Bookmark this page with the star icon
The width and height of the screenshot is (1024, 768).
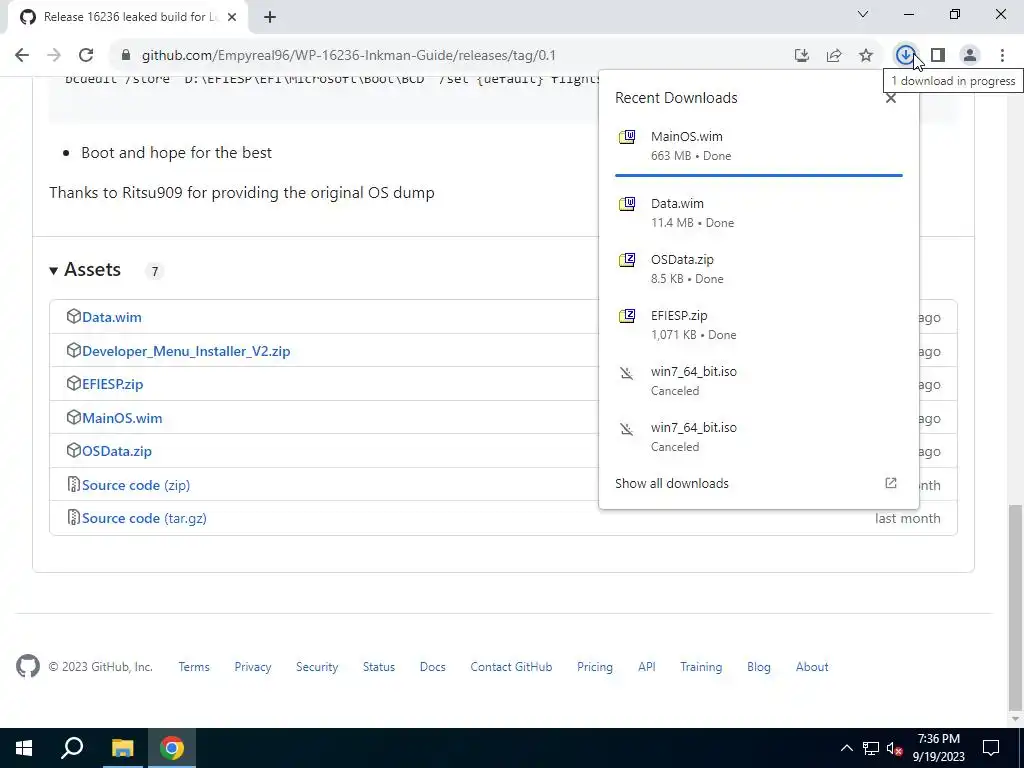[x=866, y=56]
